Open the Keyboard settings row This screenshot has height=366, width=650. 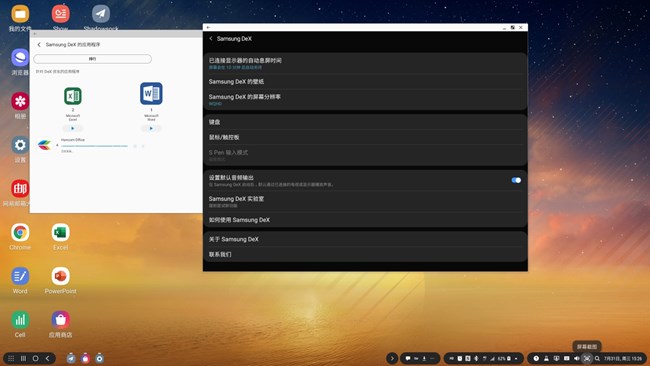(365, 122)
